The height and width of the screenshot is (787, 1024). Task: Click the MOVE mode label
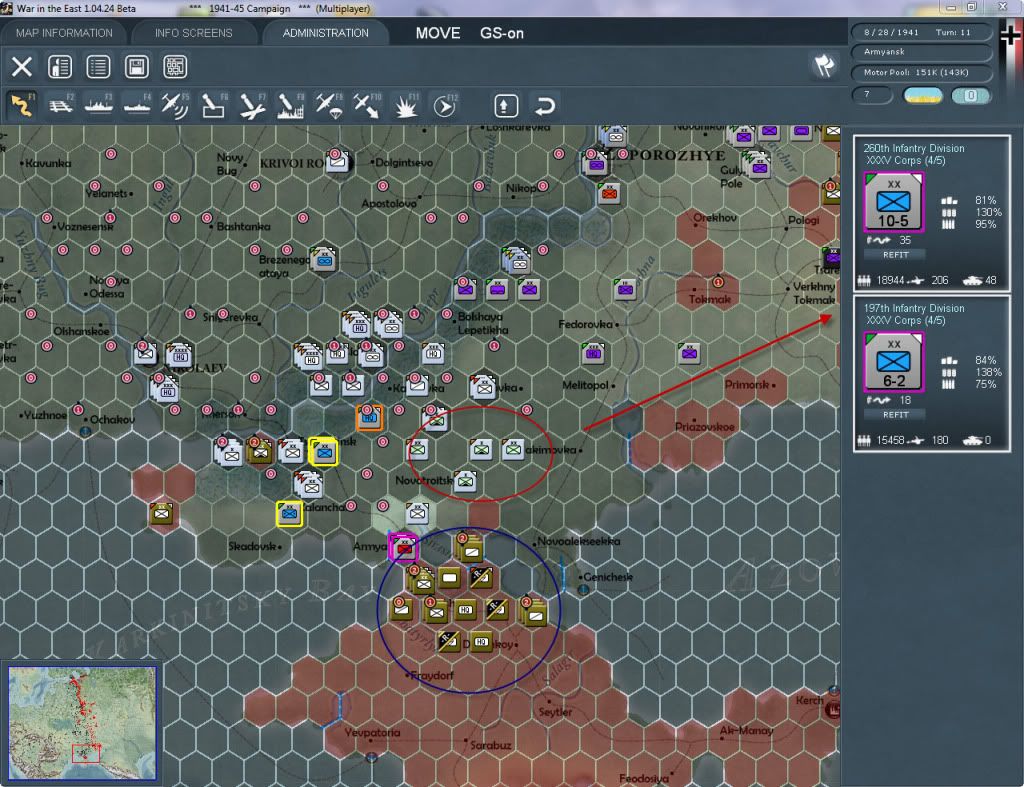click(438, 33)
